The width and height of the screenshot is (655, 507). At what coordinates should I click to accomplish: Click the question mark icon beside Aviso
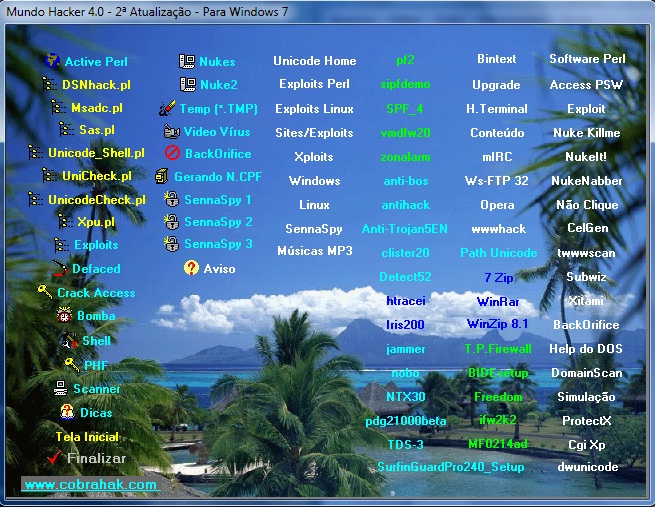tap(191, 268)
